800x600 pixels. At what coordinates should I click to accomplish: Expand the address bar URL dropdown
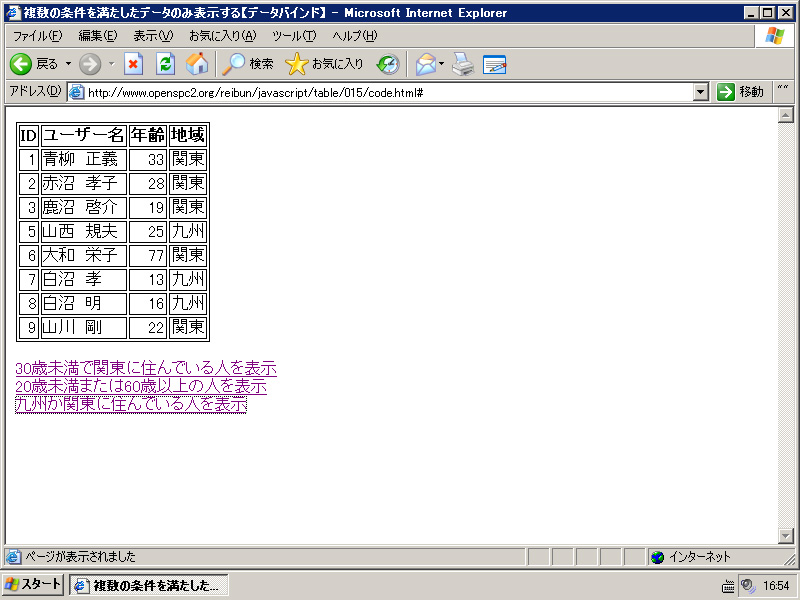pyautogui.click(x=701, y=92)
